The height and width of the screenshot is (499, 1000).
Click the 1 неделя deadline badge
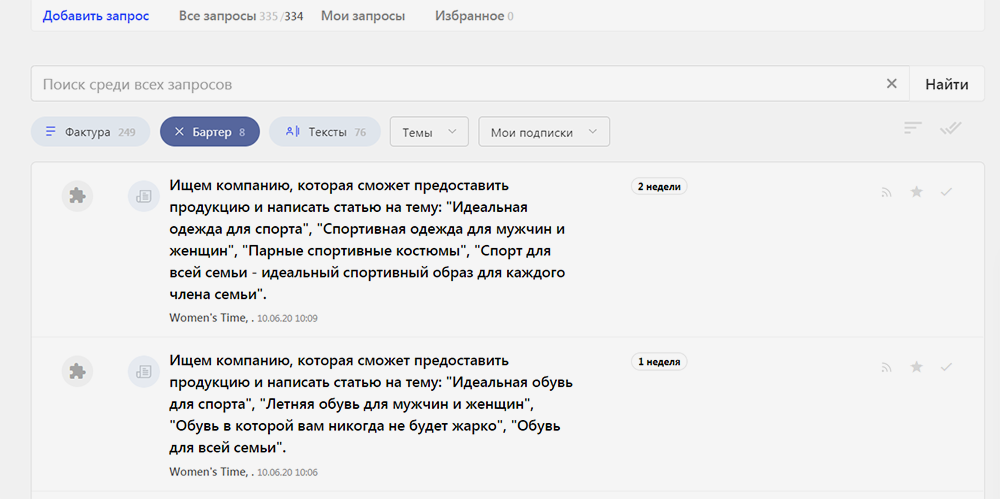659,362
